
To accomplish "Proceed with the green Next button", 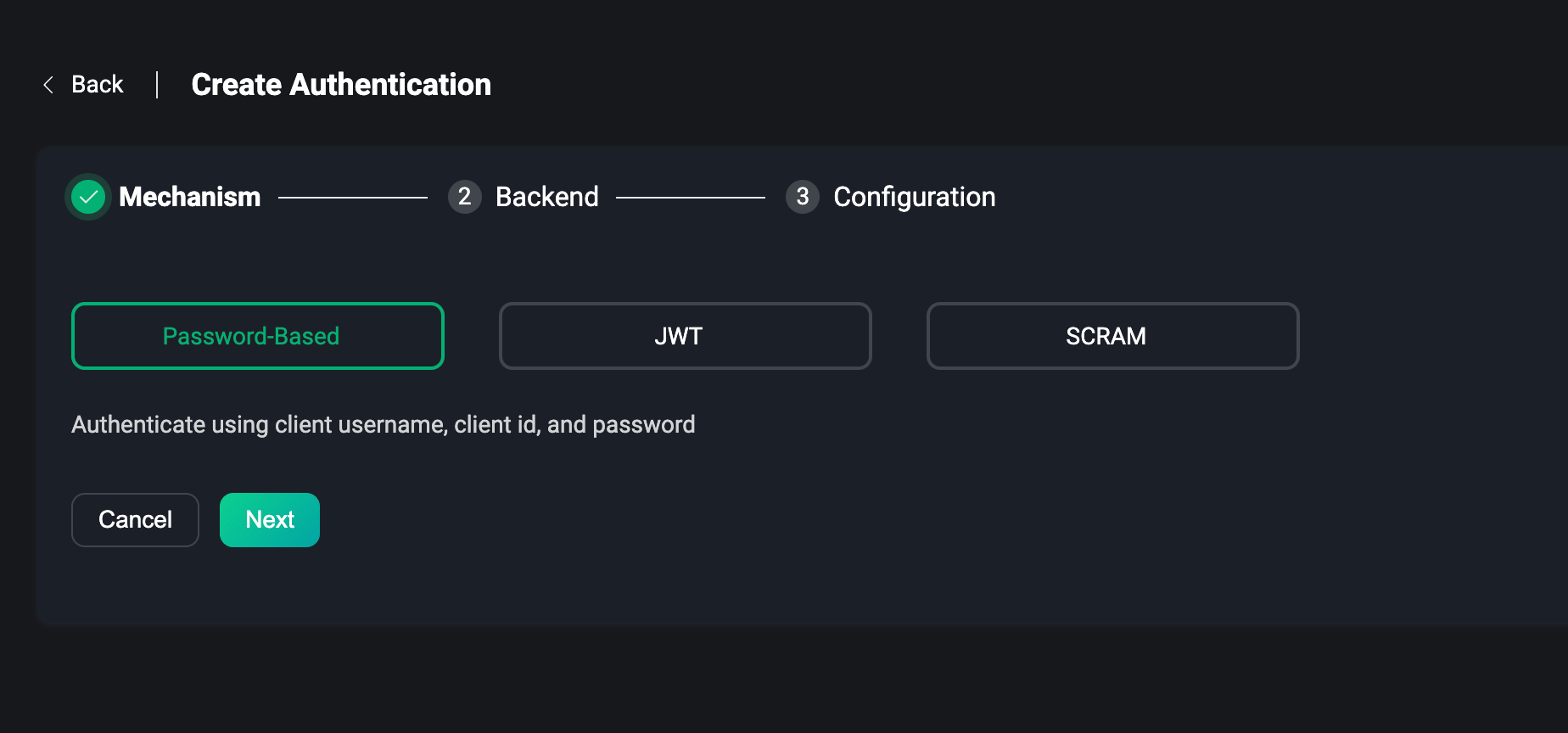I will (270, 520).
